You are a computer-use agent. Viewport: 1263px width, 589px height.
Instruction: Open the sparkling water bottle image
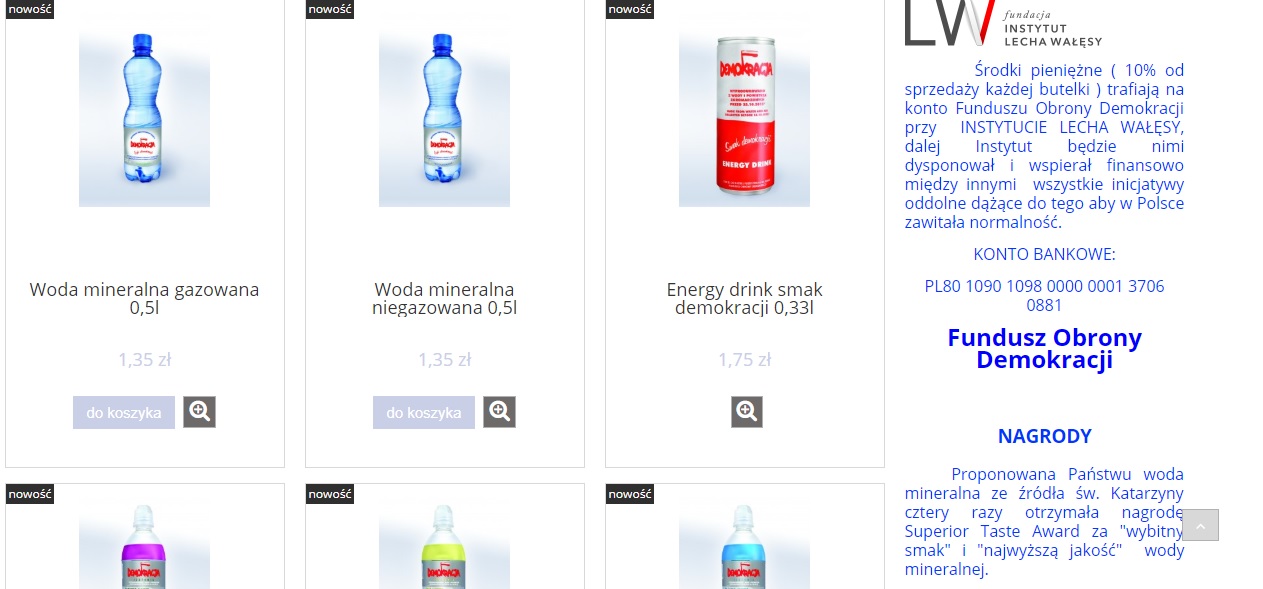(x=144, y=110)
